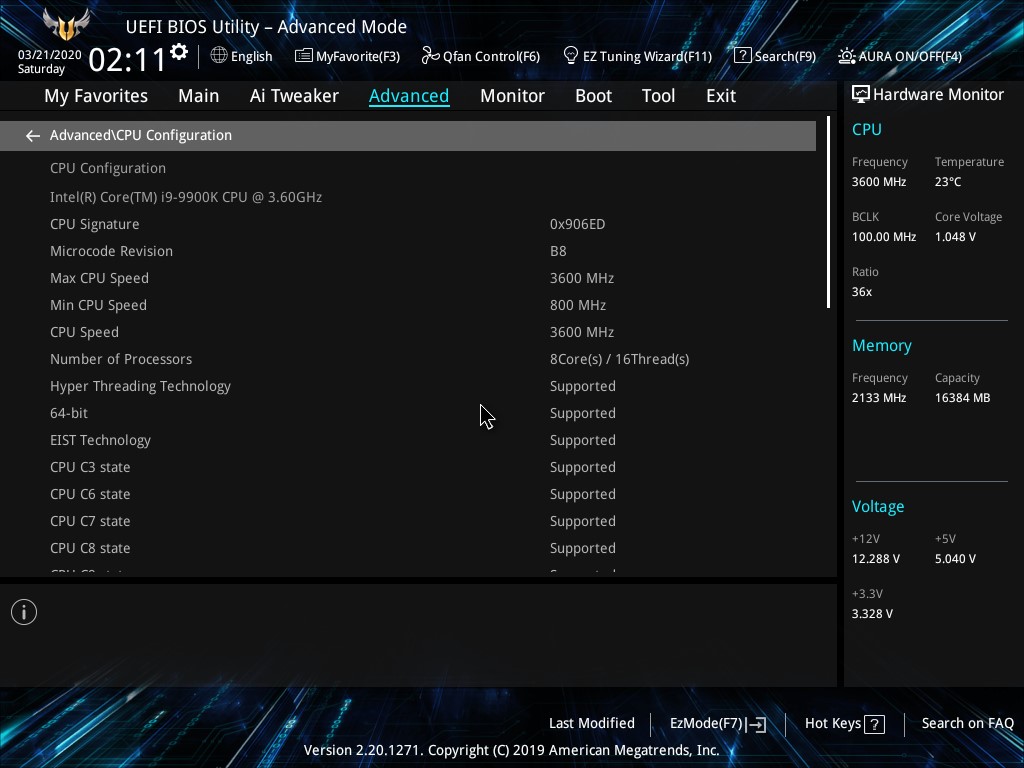
Task: Click the vertical scrollbar in settings list
Action: pyautogui.click(x=828, y=212)
